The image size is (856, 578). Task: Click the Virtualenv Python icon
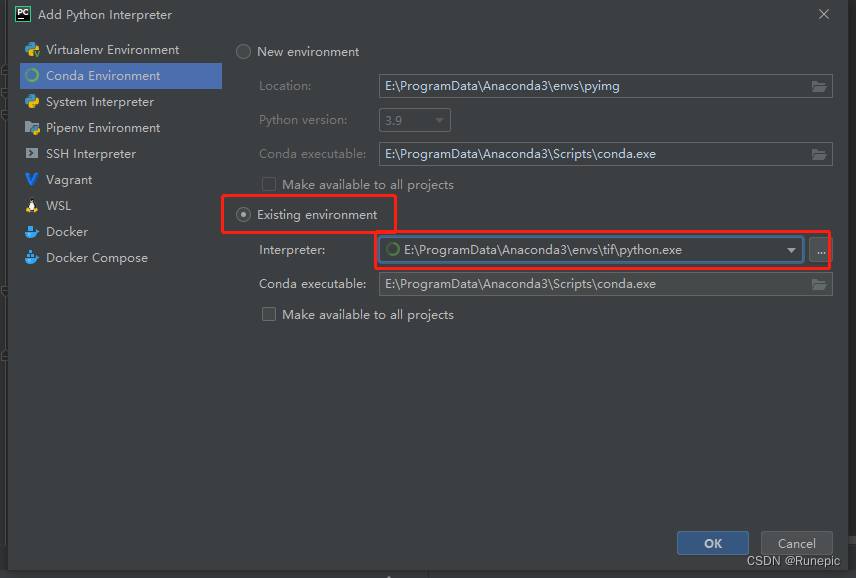(32, 50)
